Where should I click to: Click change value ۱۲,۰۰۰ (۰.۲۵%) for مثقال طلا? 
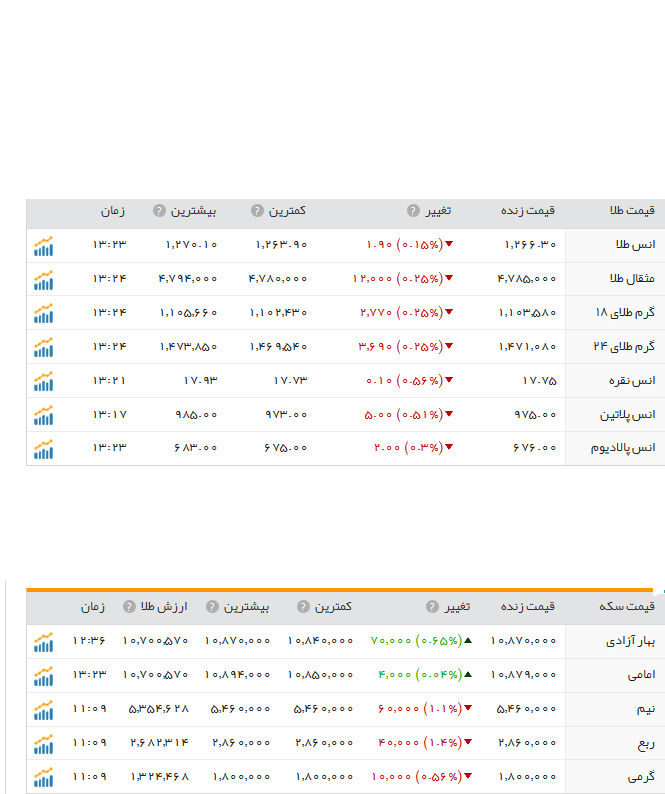[403, 279]
